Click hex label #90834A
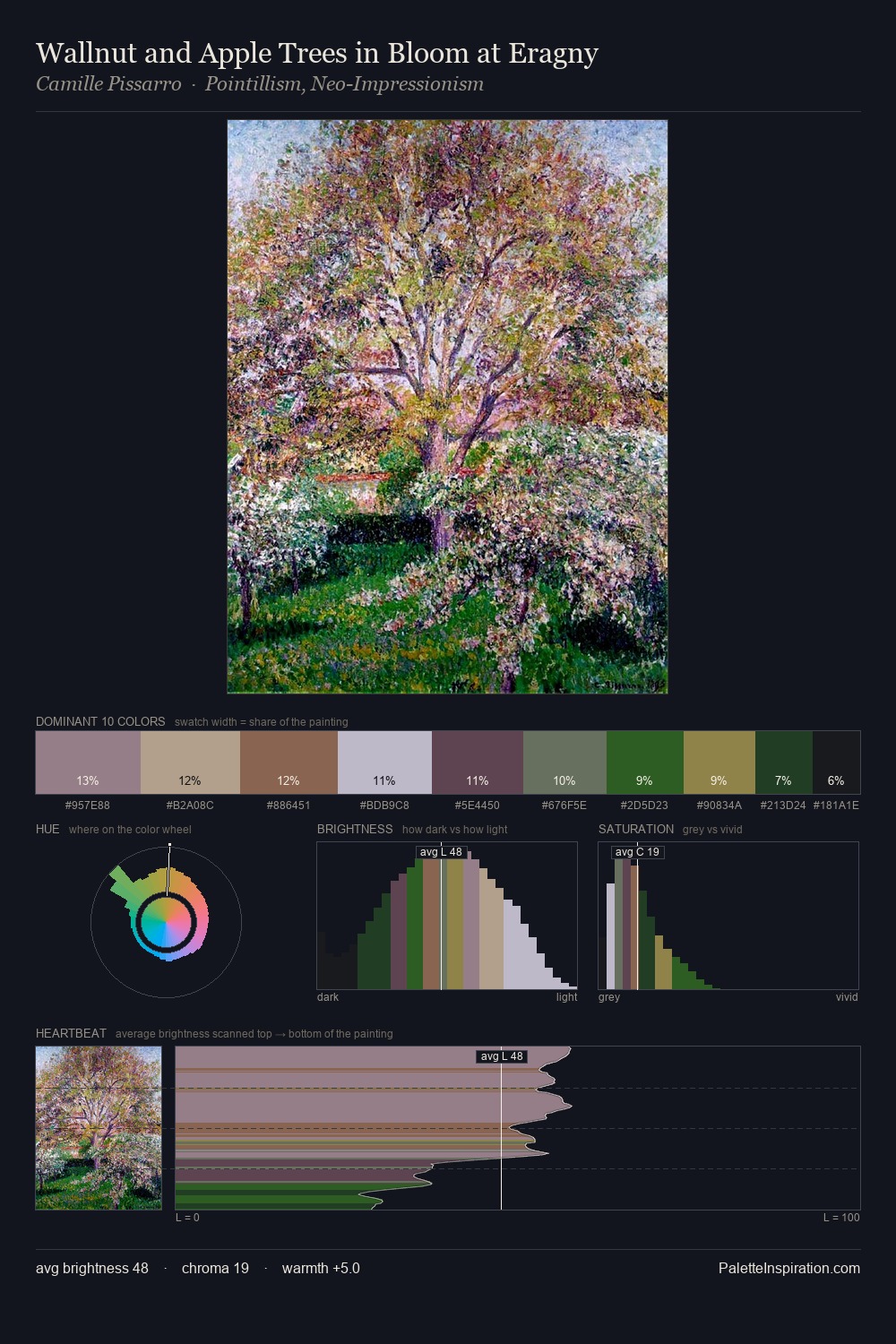 (x=719, y=806)
